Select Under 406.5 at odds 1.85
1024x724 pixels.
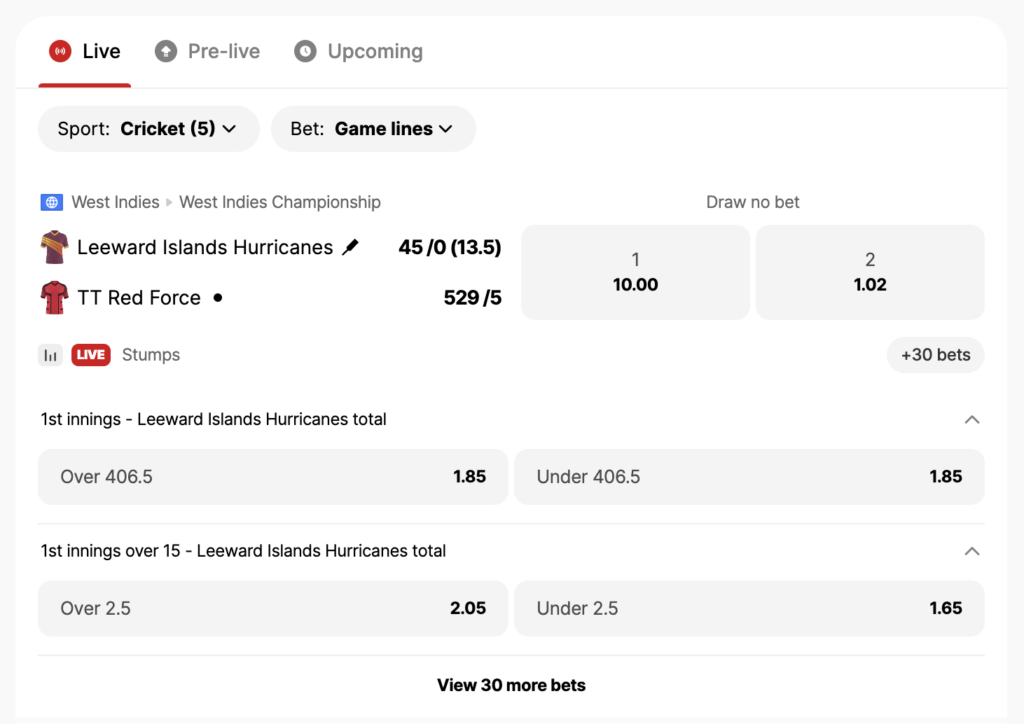(x=748, y=477)
